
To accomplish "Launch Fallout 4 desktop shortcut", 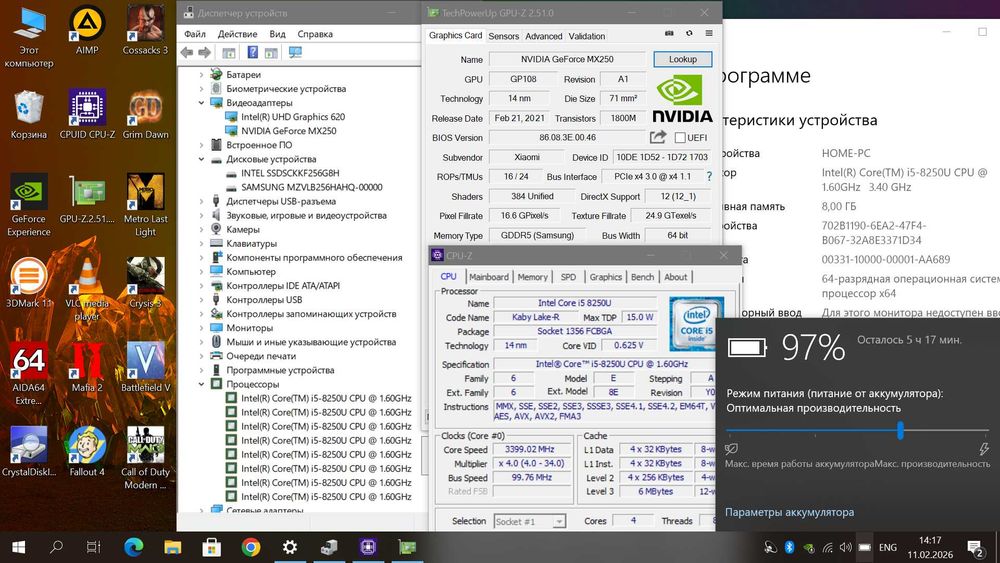I will tap(87, 451).
